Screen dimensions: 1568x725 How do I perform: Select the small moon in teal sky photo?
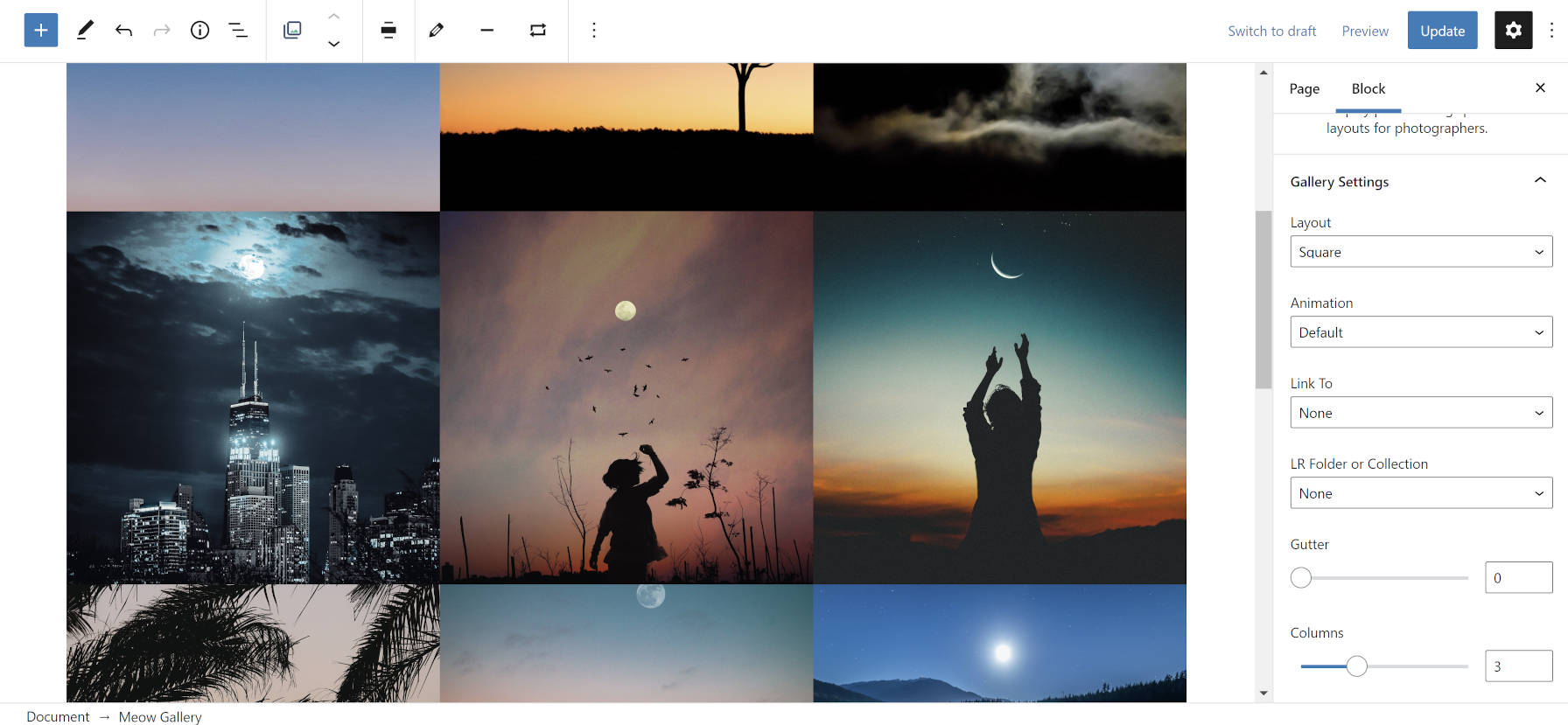click(x=626, y=644)
